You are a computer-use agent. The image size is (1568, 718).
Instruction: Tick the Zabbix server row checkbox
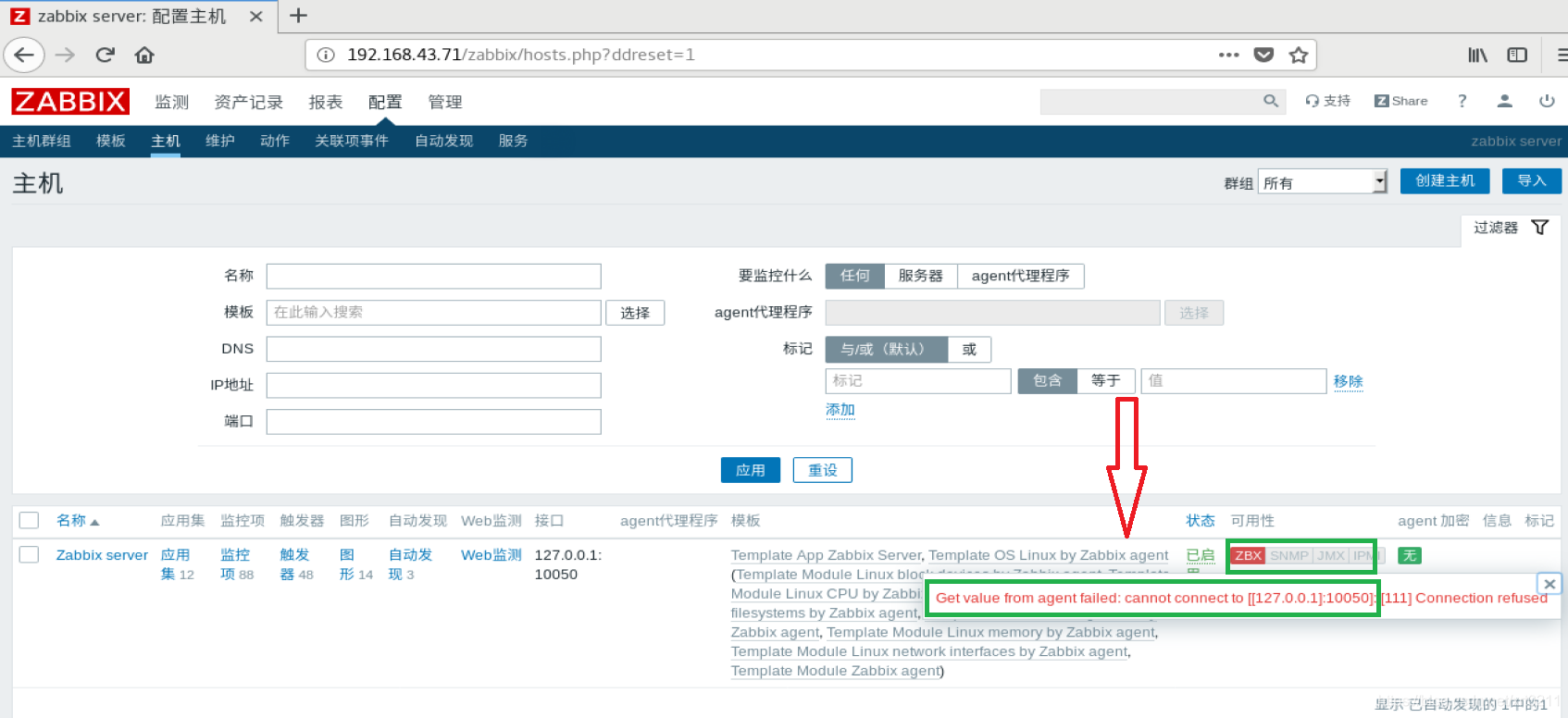click(30, 554)
